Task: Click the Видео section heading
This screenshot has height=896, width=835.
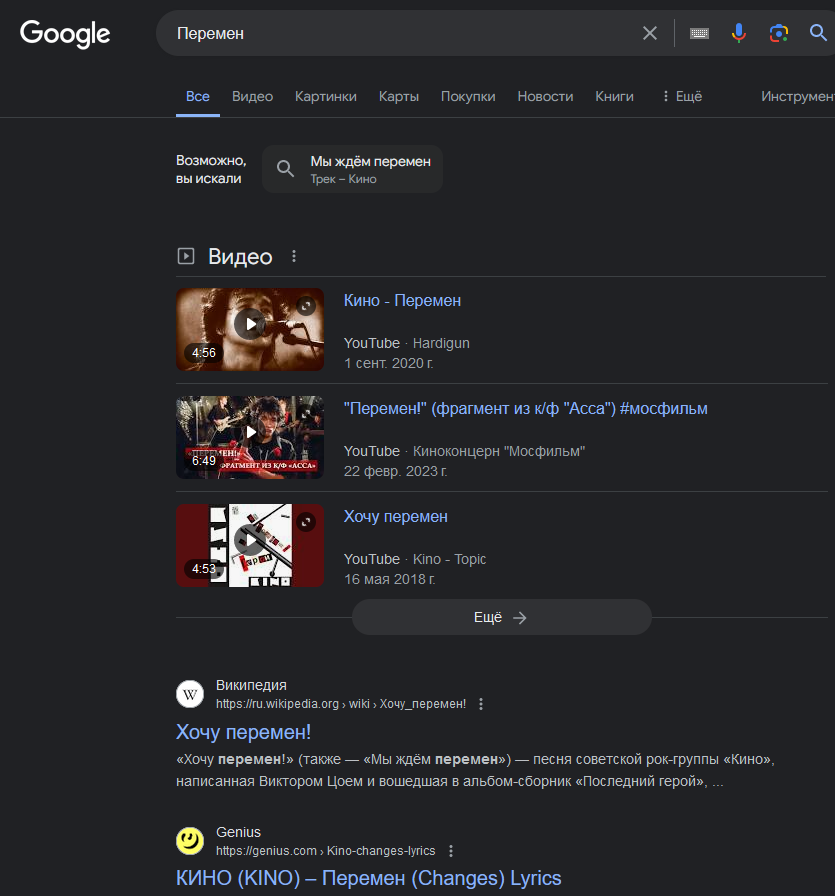Action: pyautogui.click(x=240, y=257)
